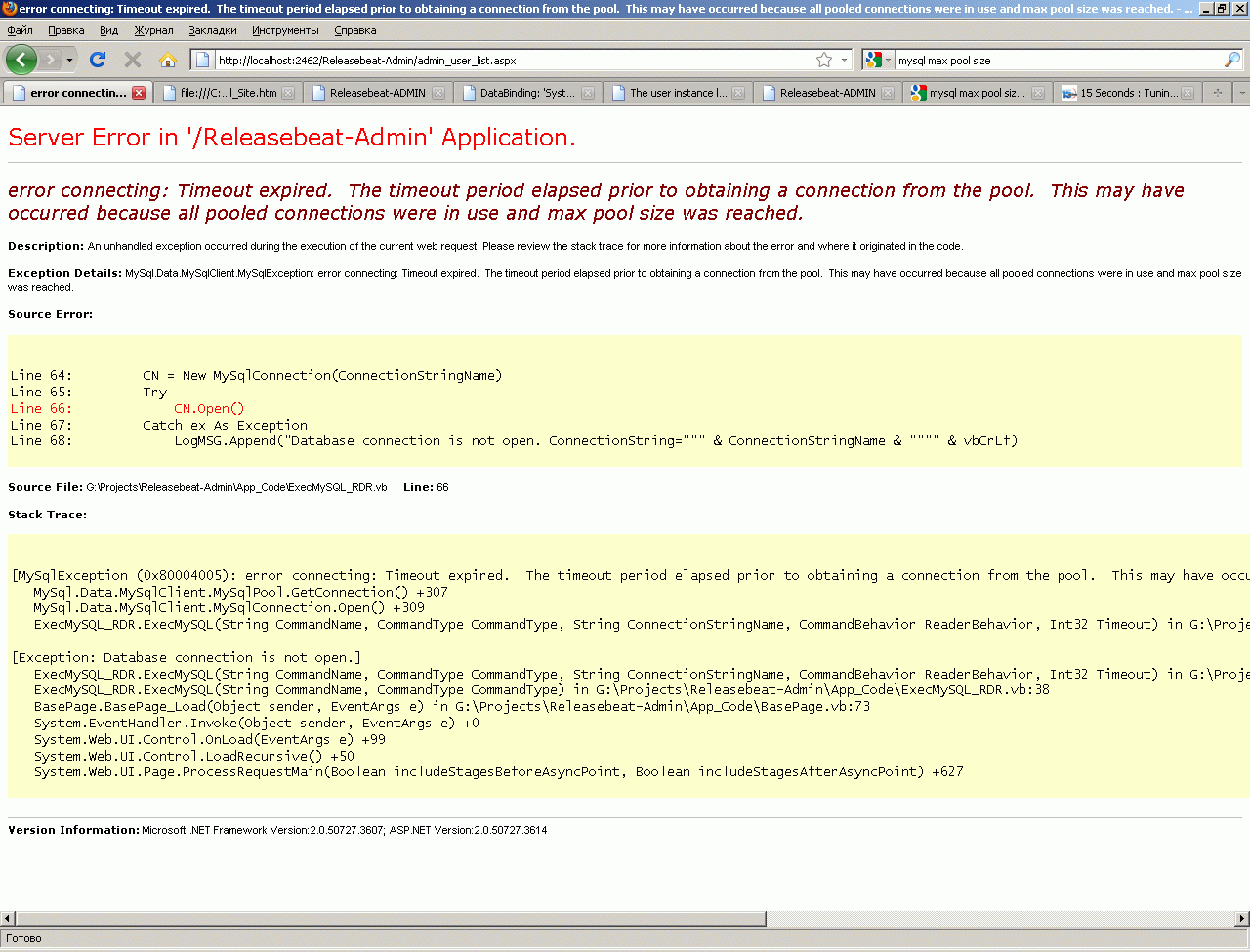The width and height of the screenshot is (1250, 952).
Task: Click the 'Server Error in '/Releasebeat-Admin' Application.' heading
Action: [292, 138]
